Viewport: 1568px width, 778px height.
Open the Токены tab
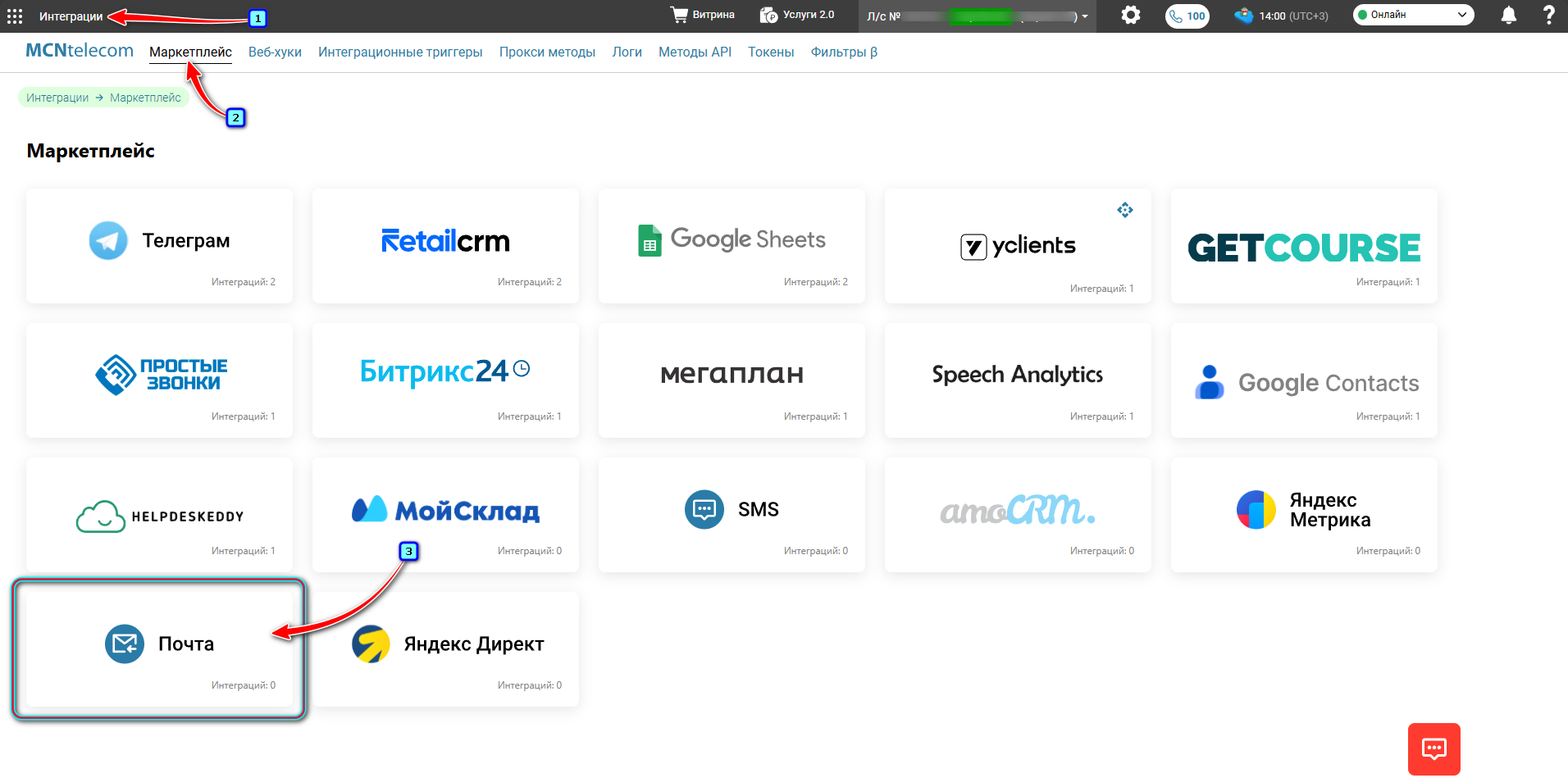click(x=771, y=52)
